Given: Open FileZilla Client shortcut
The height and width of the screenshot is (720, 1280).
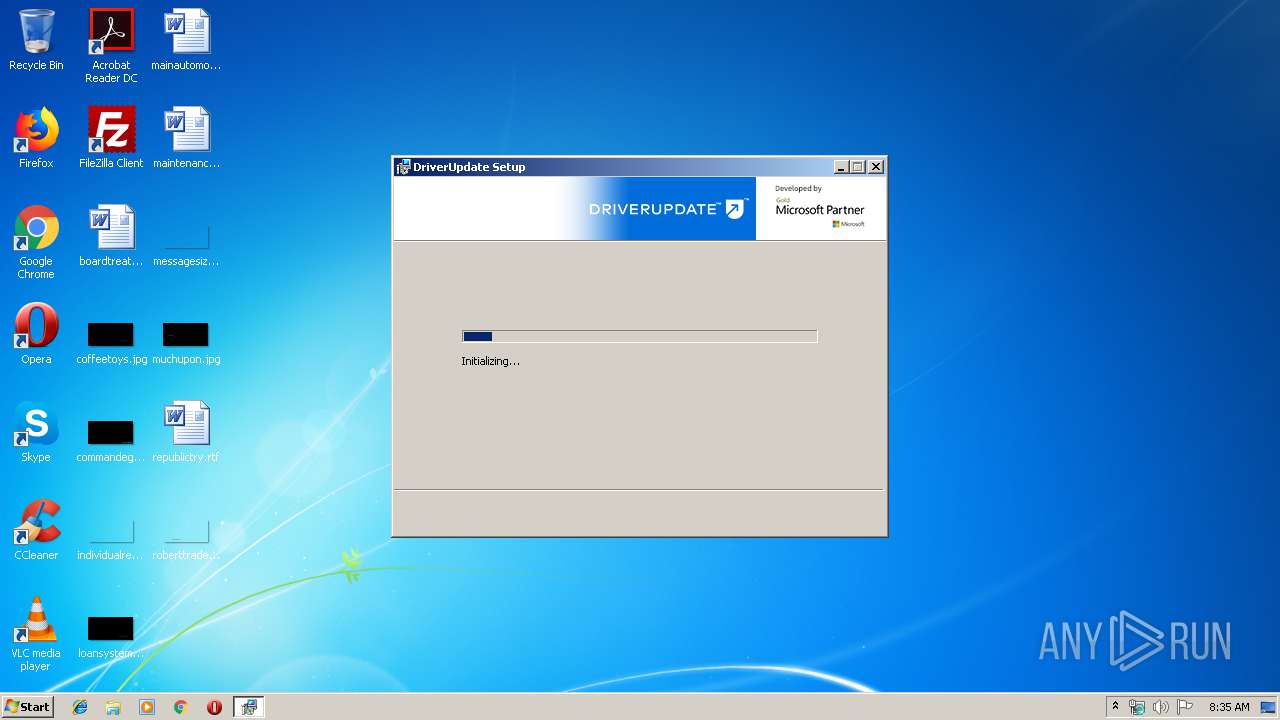Looking at the screenshot, I should pyautogui.click(x=111, y=138).
